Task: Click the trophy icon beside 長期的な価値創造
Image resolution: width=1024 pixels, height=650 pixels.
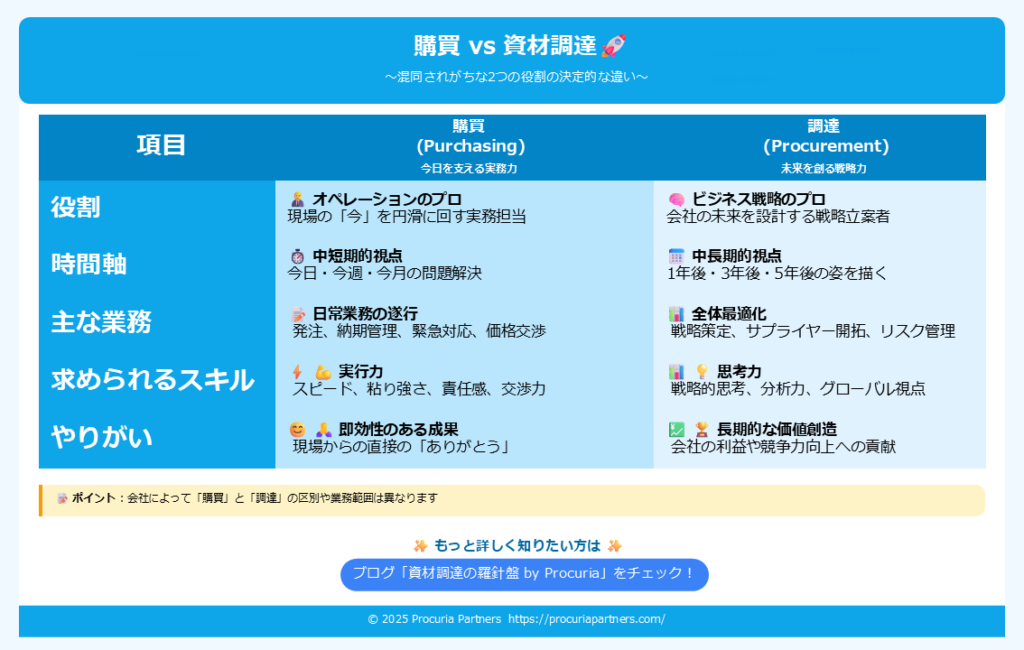Action: tap(701, 429)
